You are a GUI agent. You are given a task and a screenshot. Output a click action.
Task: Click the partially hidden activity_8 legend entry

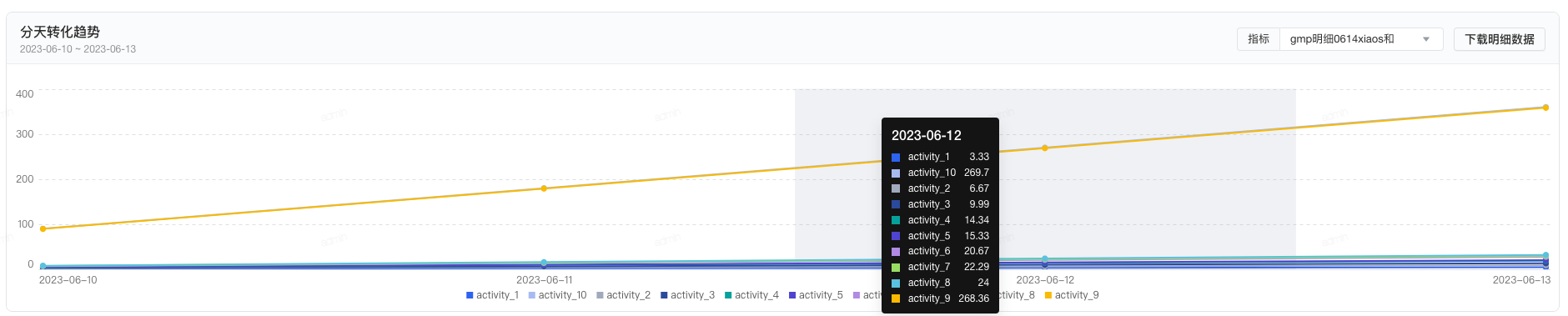coord(1017,295)
